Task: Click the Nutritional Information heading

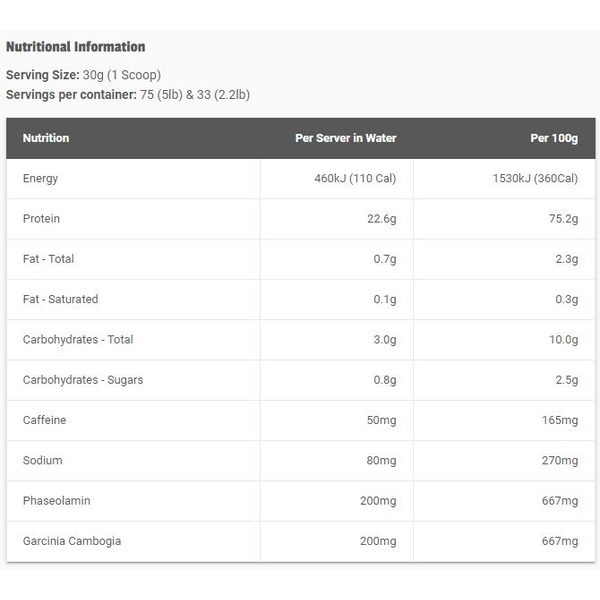Action: [76, 47]
